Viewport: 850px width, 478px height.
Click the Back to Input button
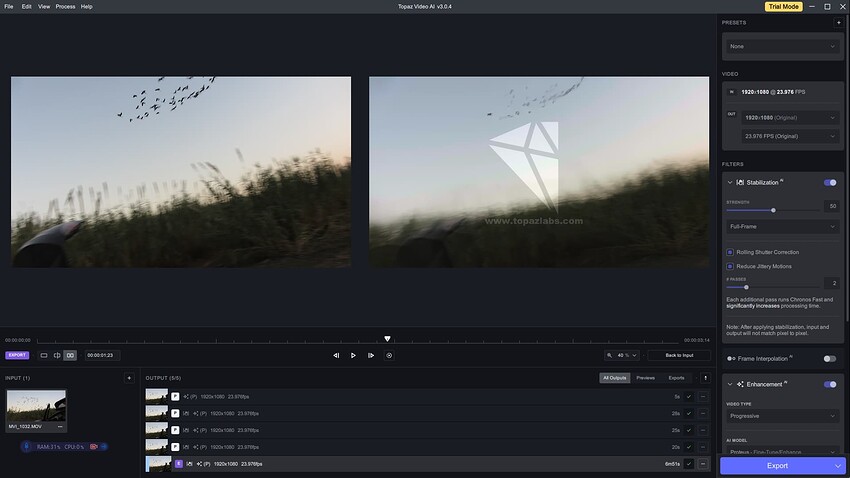[x=679, y=355]
